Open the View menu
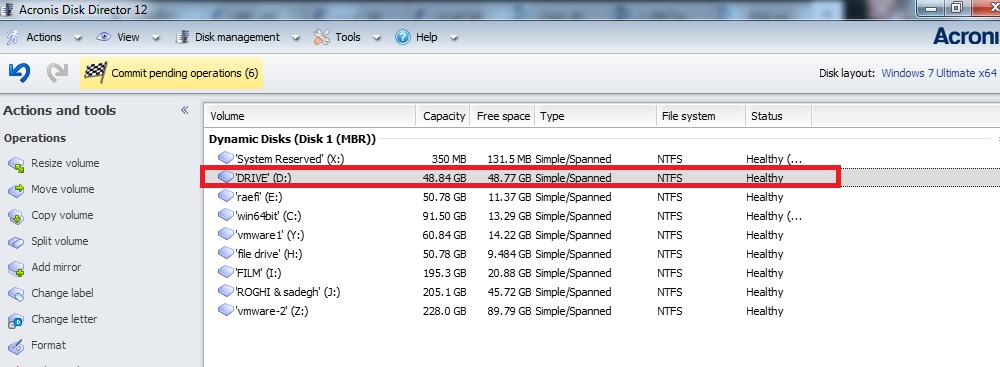The width and height of the screenshot is (1000, 367). pyautogui.click(x=128, y=37)
